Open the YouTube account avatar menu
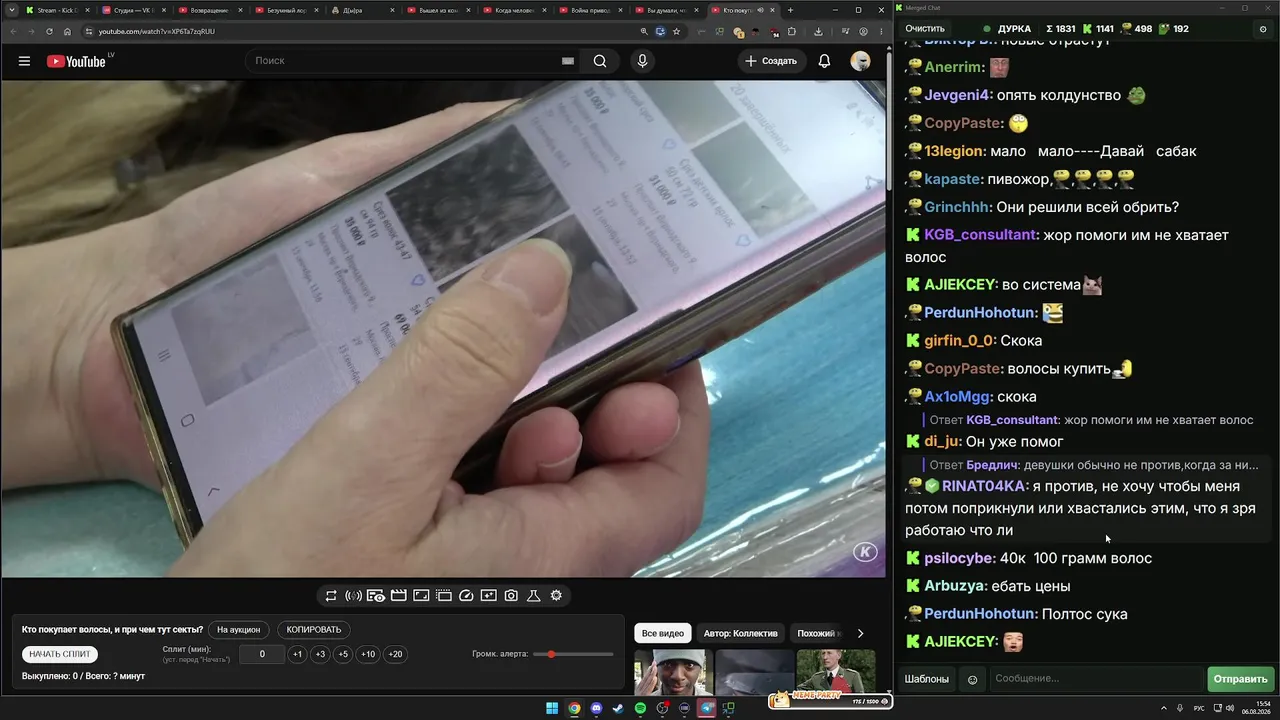Screen dimensions: 1280x720 pyautogui.click(x=860, y=61)
